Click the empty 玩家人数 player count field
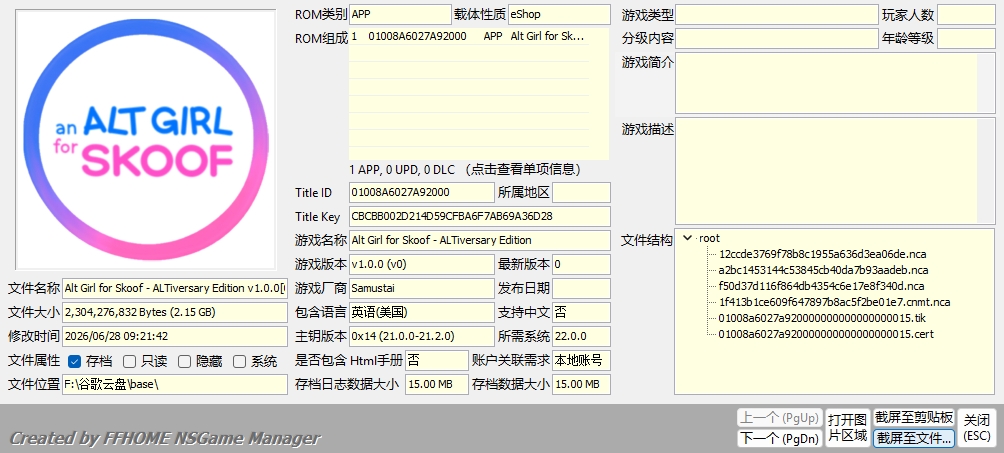This screenshot has width=1004, height=453. (966, 15)
